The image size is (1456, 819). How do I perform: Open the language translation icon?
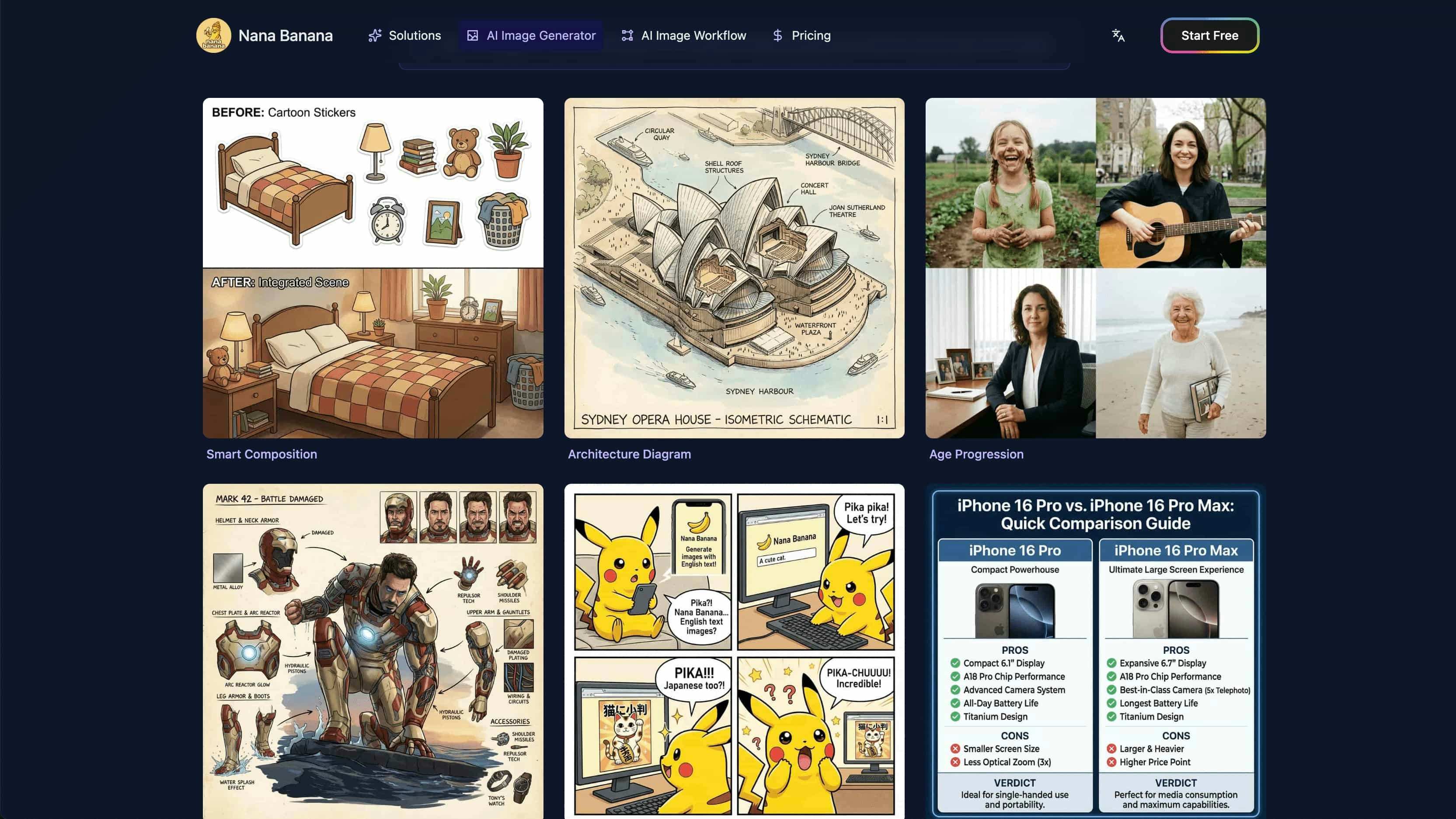[1118, 35]
